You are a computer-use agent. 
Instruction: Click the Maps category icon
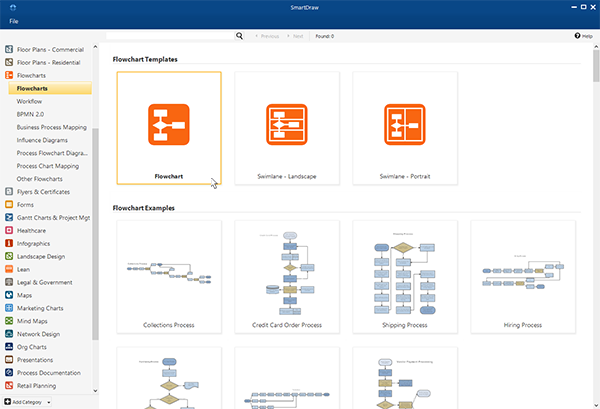tap(9, 295)
